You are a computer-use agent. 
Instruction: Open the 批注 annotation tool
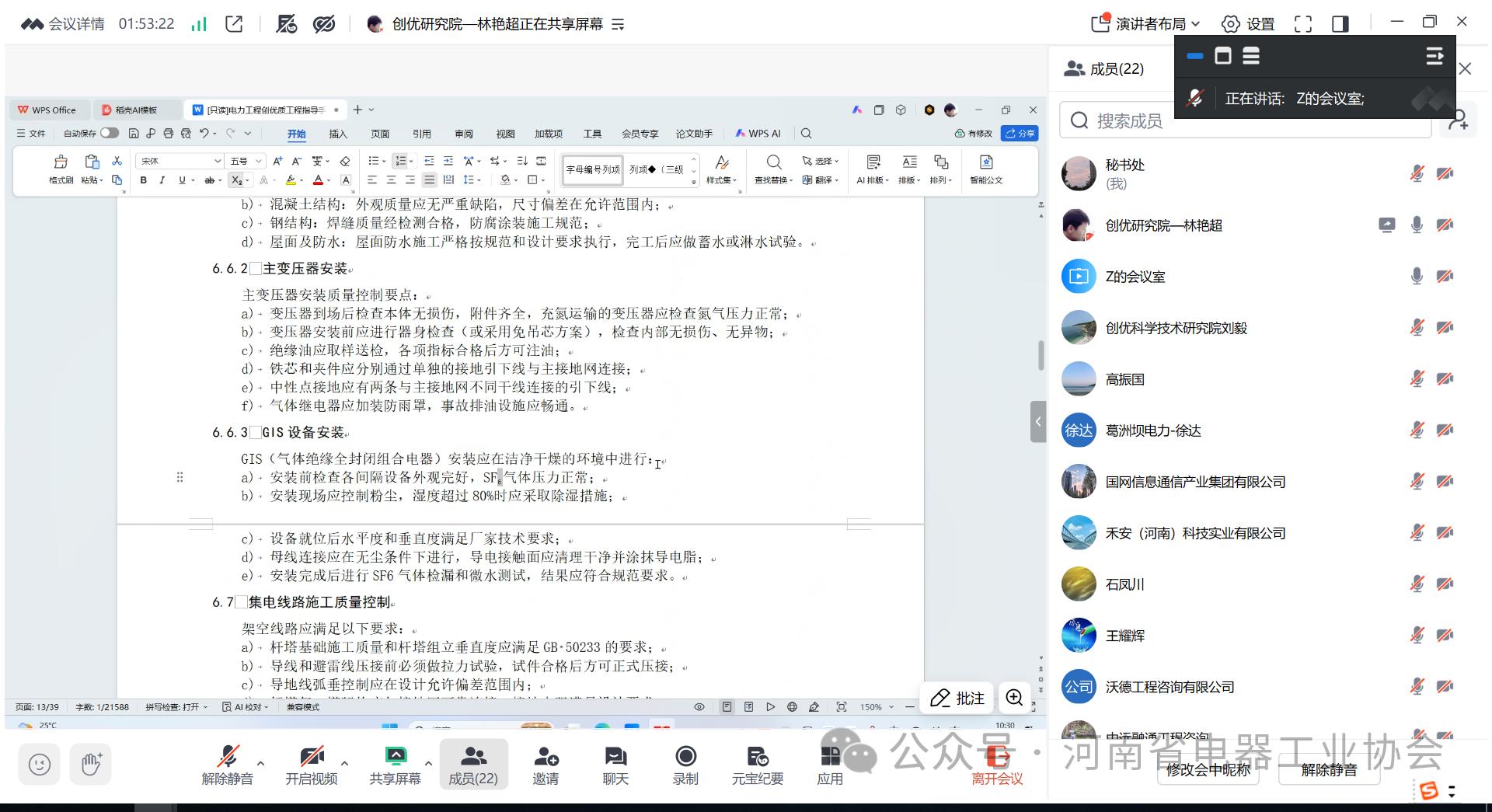tap(957, 698)
